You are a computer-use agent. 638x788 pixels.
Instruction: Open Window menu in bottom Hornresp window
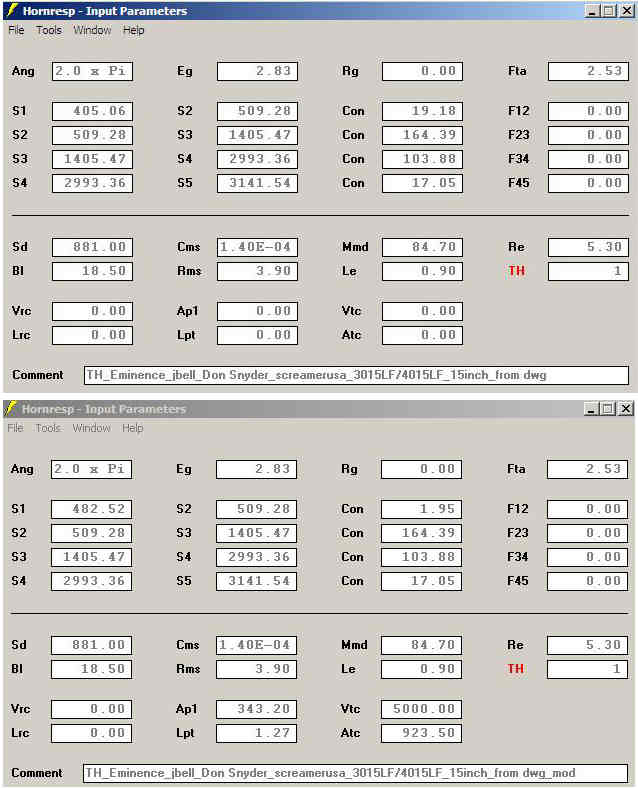(x=91, y=428)
